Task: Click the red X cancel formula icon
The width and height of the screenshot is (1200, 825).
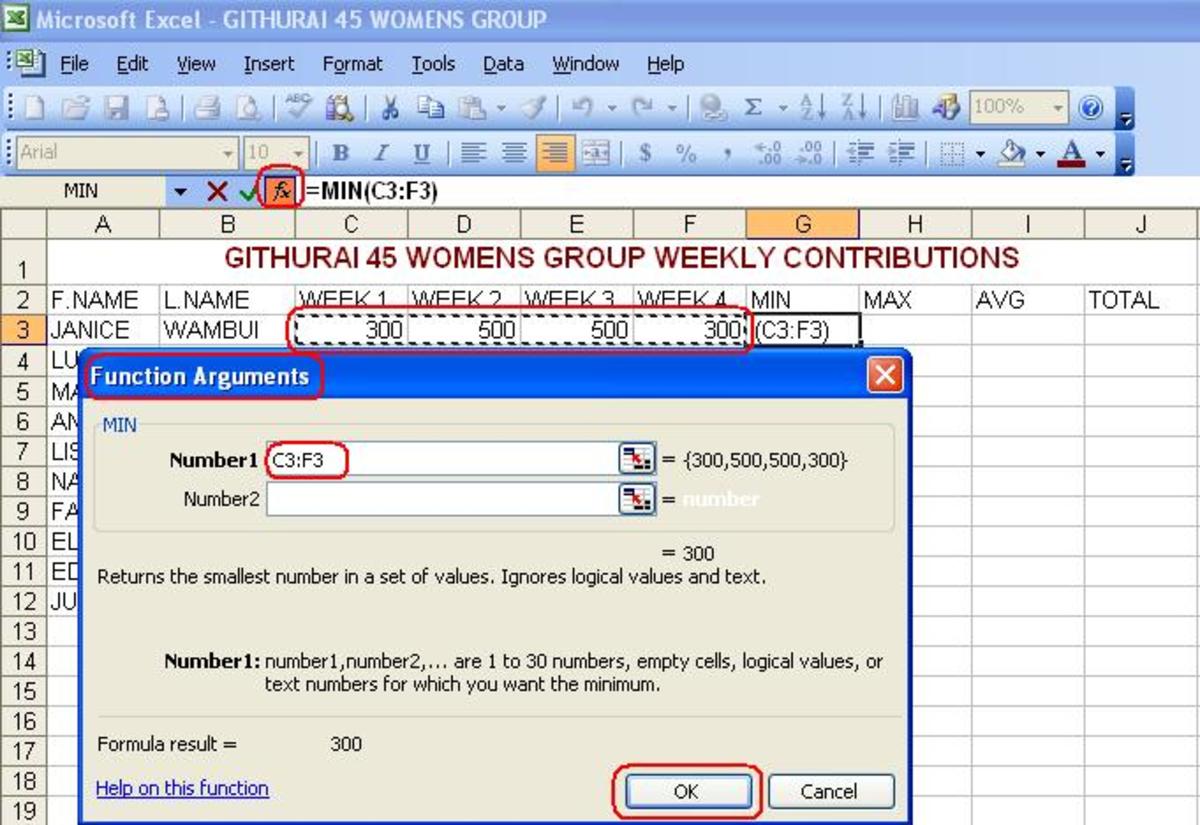Action: pos(216,191)
